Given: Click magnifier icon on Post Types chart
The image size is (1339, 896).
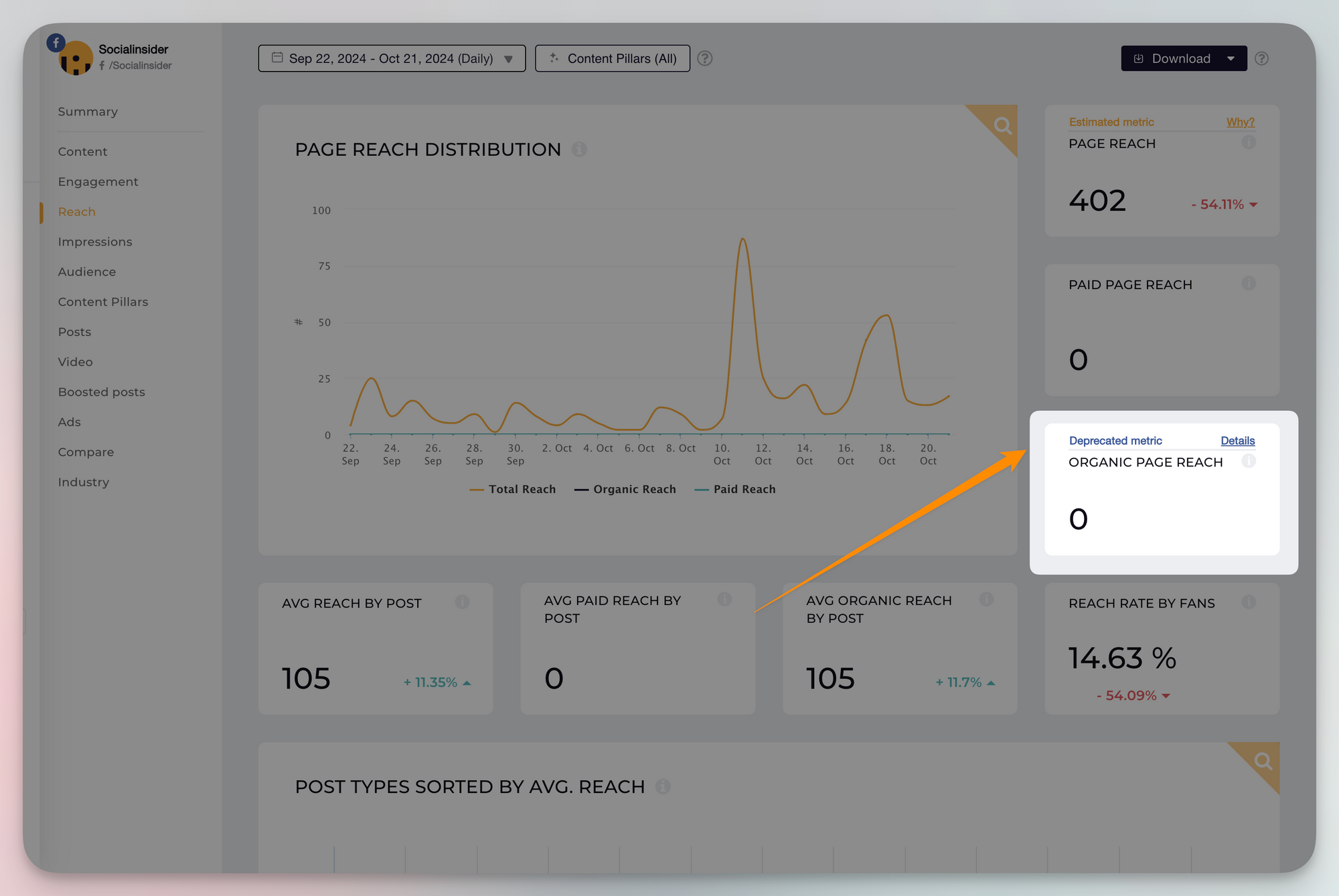Looking at the screenshot, I should tap(1263, 761).
